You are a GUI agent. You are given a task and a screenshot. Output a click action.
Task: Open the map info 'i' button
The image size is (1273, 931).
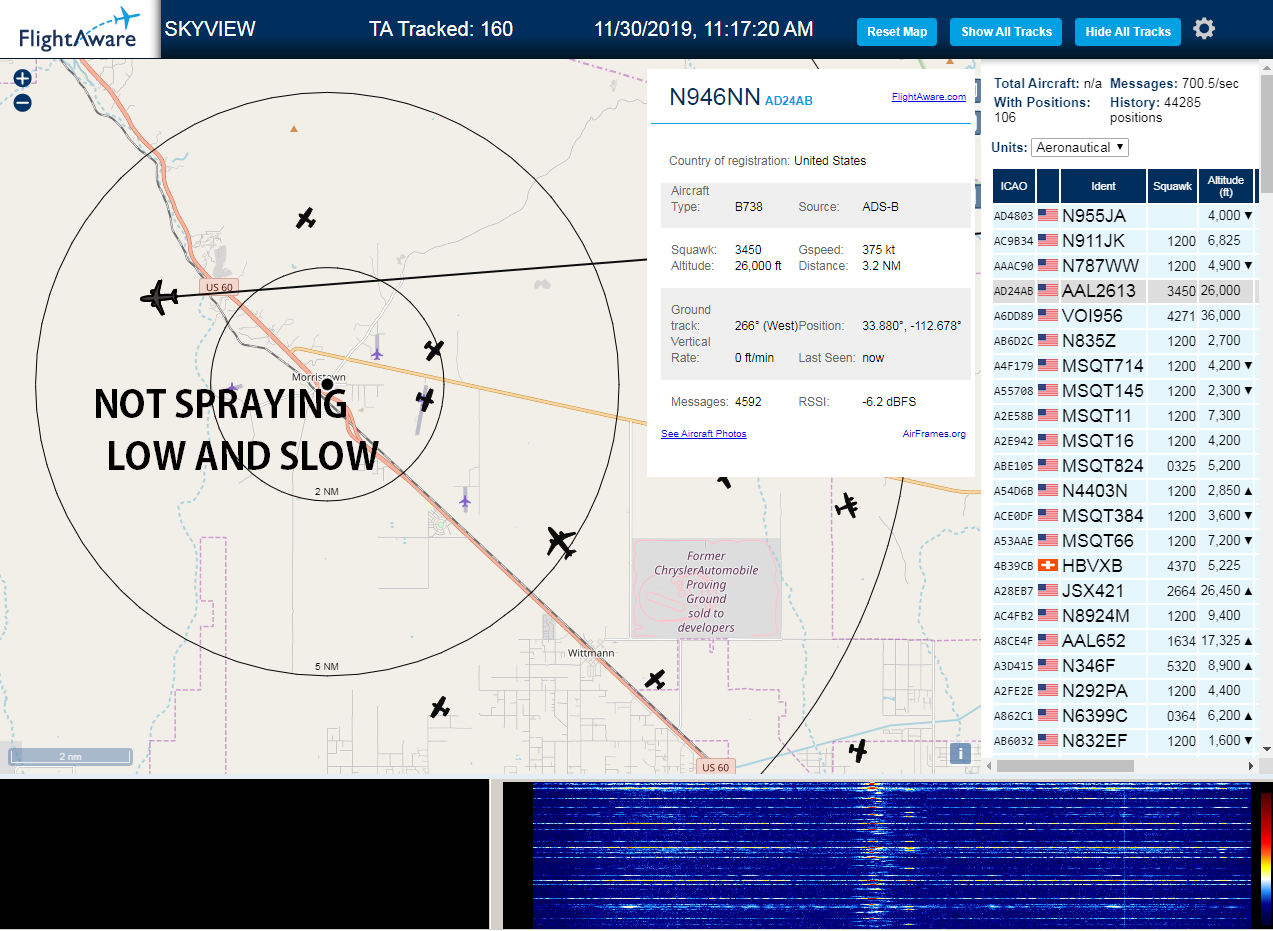(x=959, y=754)
